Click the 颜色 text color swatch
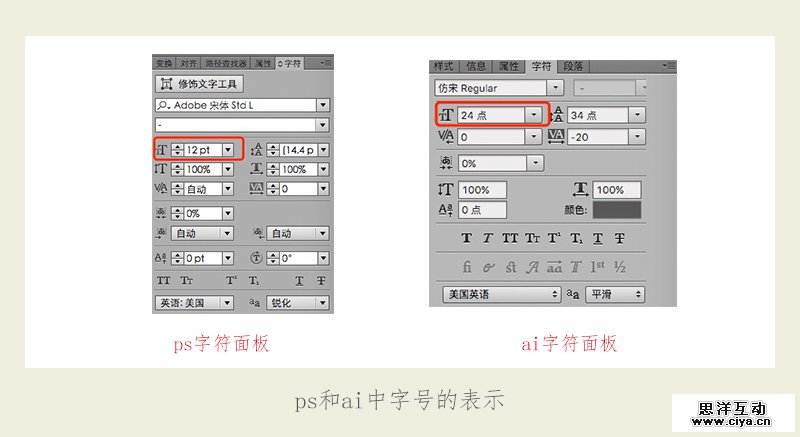Image resolution: width=800 pixels, height=437 pixels. point(617,210)
